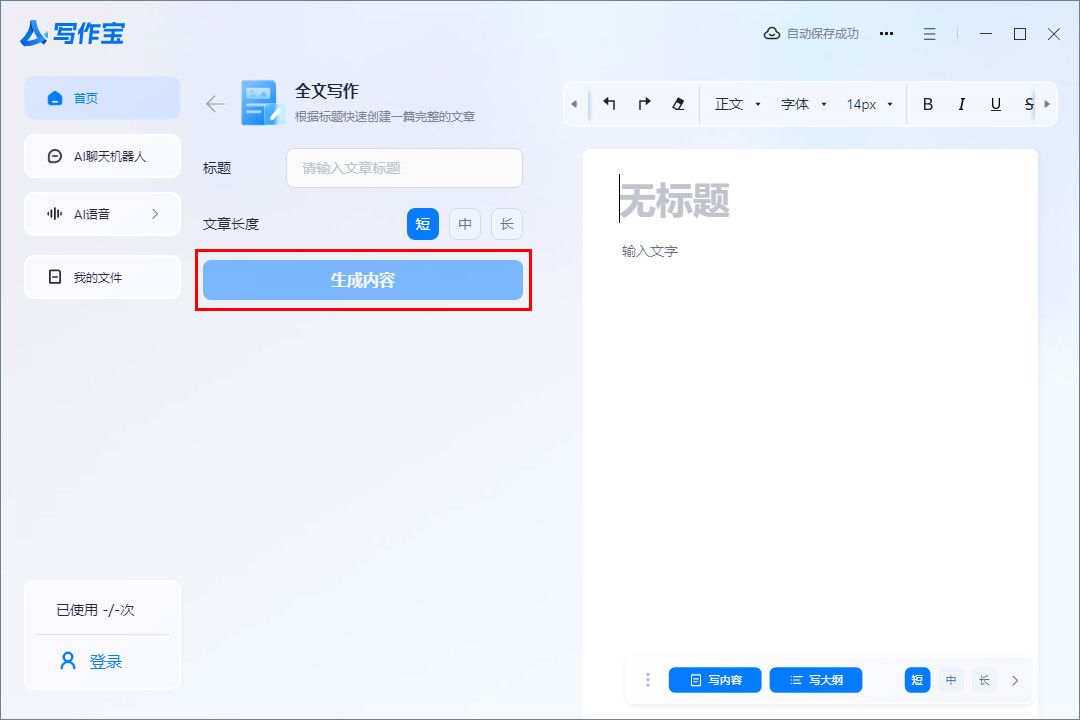1080x720 pixels.
Task: Undo the last edit
Action: (x=609, y=104)
